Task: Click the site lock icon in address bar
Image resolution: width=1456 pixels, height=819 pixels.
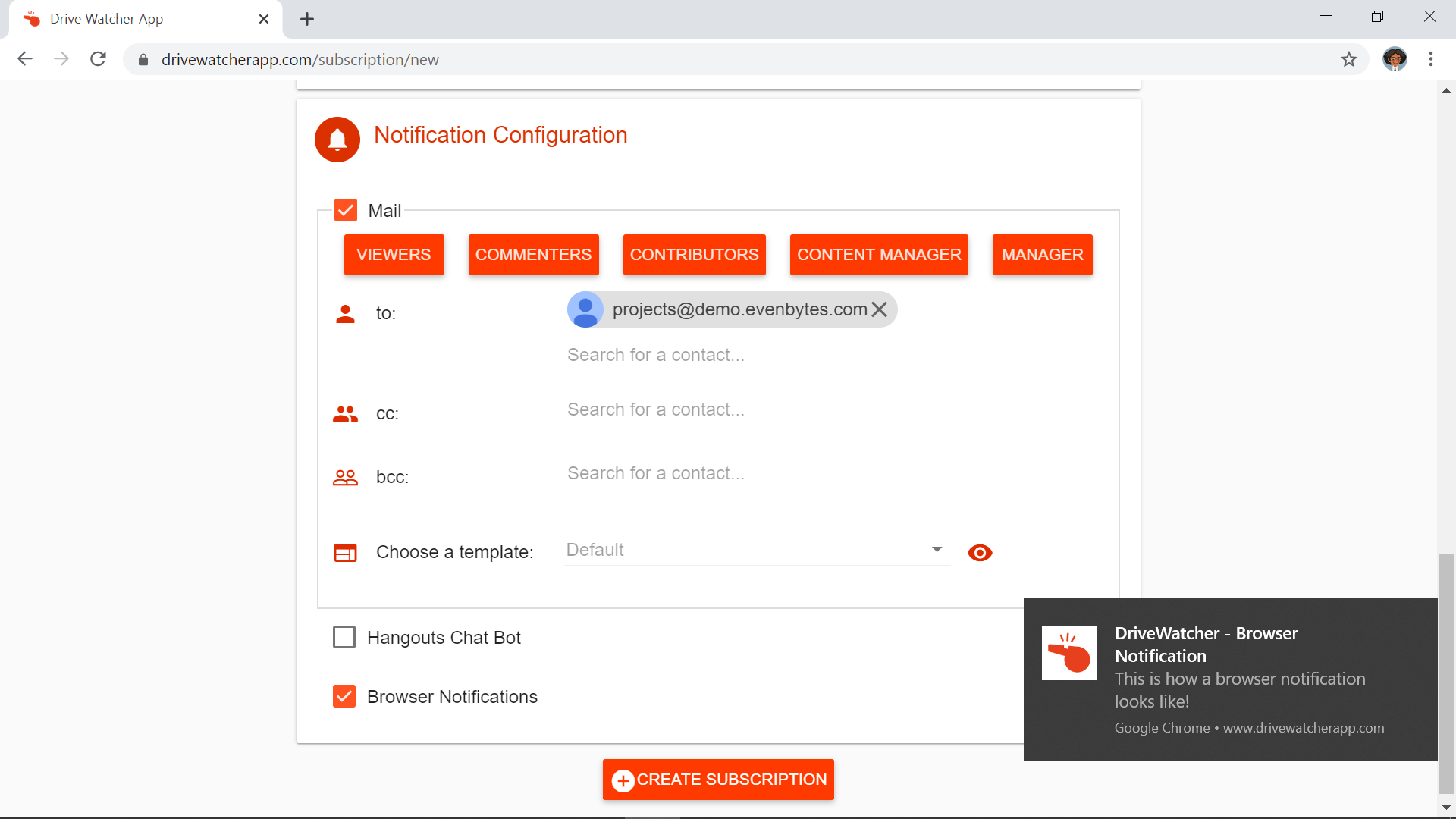Action: coord(143,60)
